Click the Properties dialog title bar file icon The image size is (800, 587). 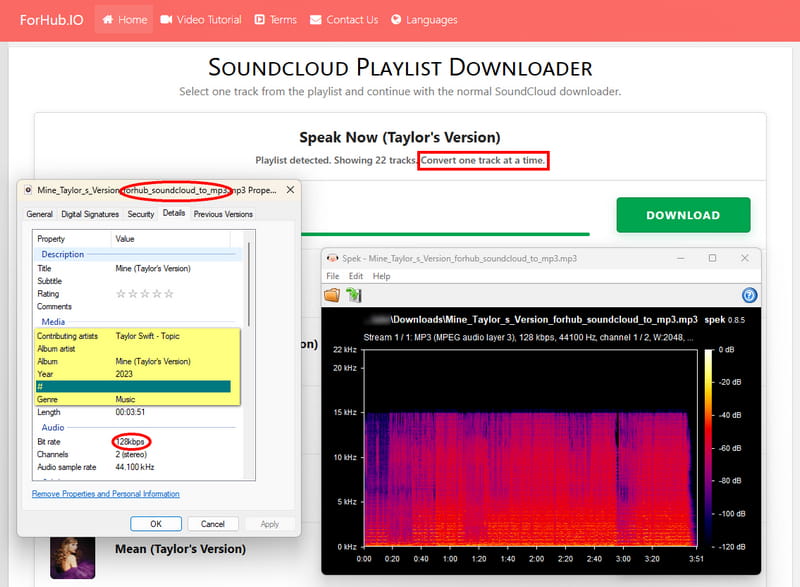[x=28, y=190]
